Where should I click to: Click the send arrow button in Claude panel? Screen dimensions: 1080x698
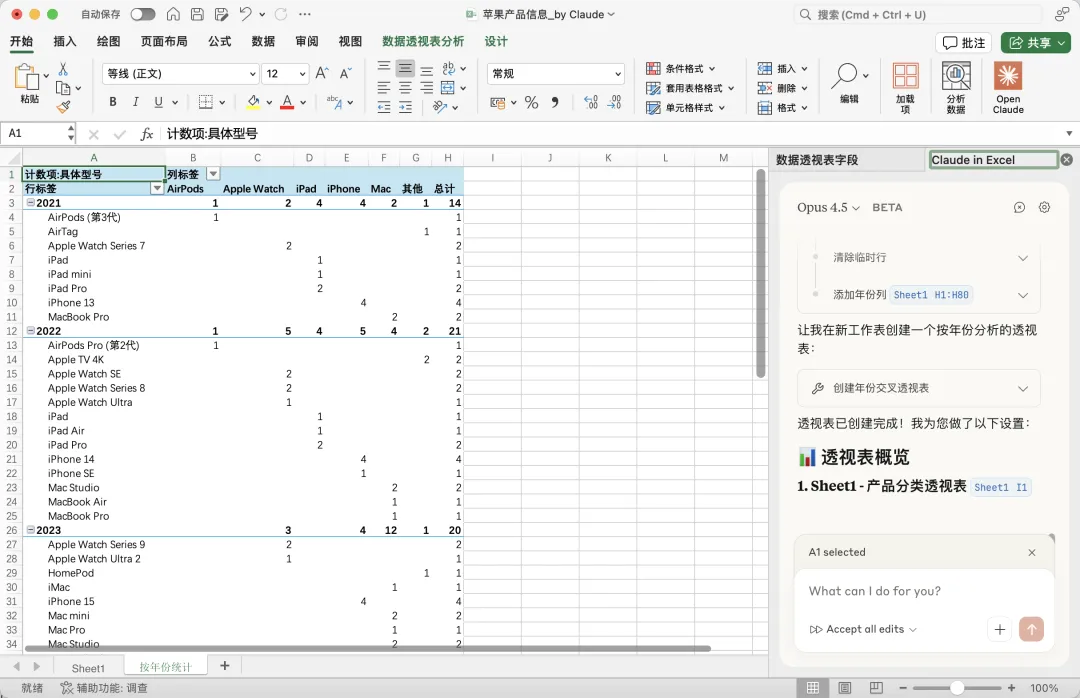coord(1031,629)
